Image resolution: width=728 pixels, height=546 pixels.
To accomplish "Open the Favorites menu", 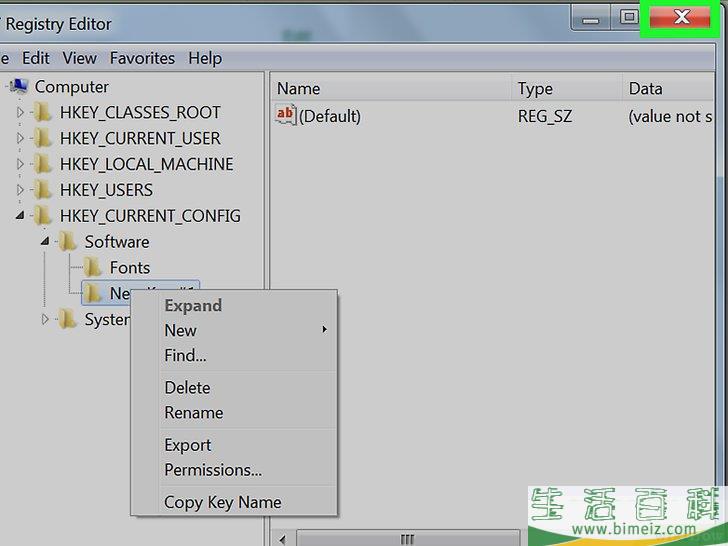I will (142, 58).
